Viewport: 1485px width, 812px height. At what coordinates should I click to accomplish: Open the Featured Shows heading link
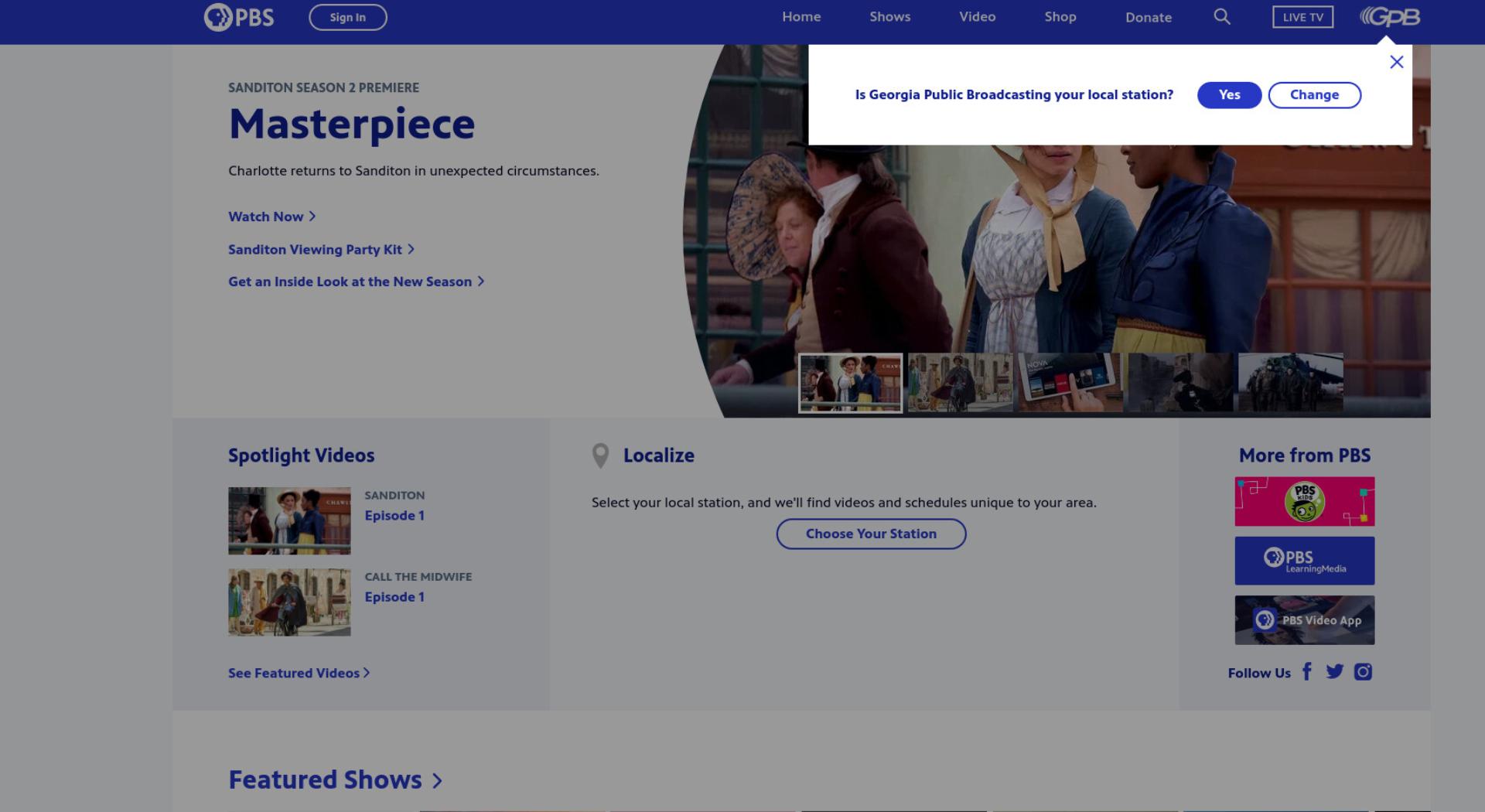pos(335,780)
